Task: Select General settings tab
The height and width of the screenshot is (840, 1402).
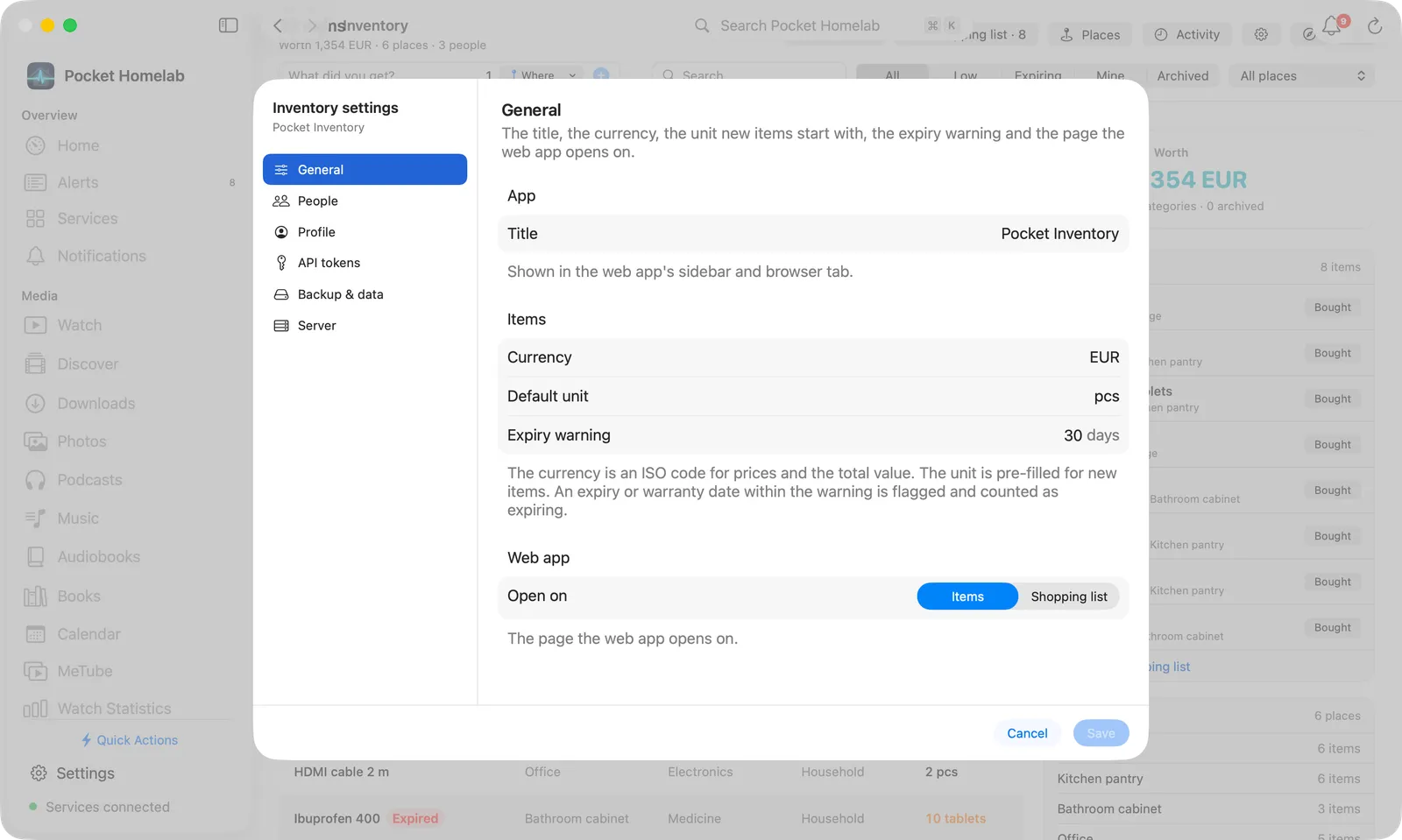Action: click(365, 170)
